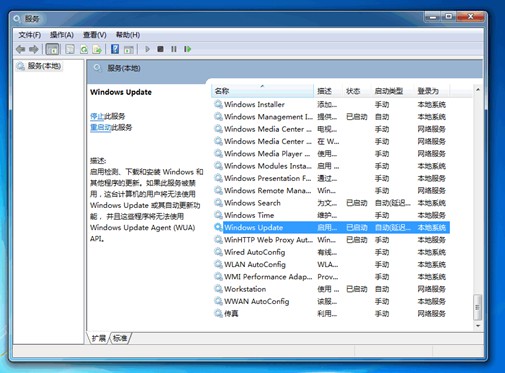Click the Back arrow toolbar icon
505x373 pixels.
point(21,49)
